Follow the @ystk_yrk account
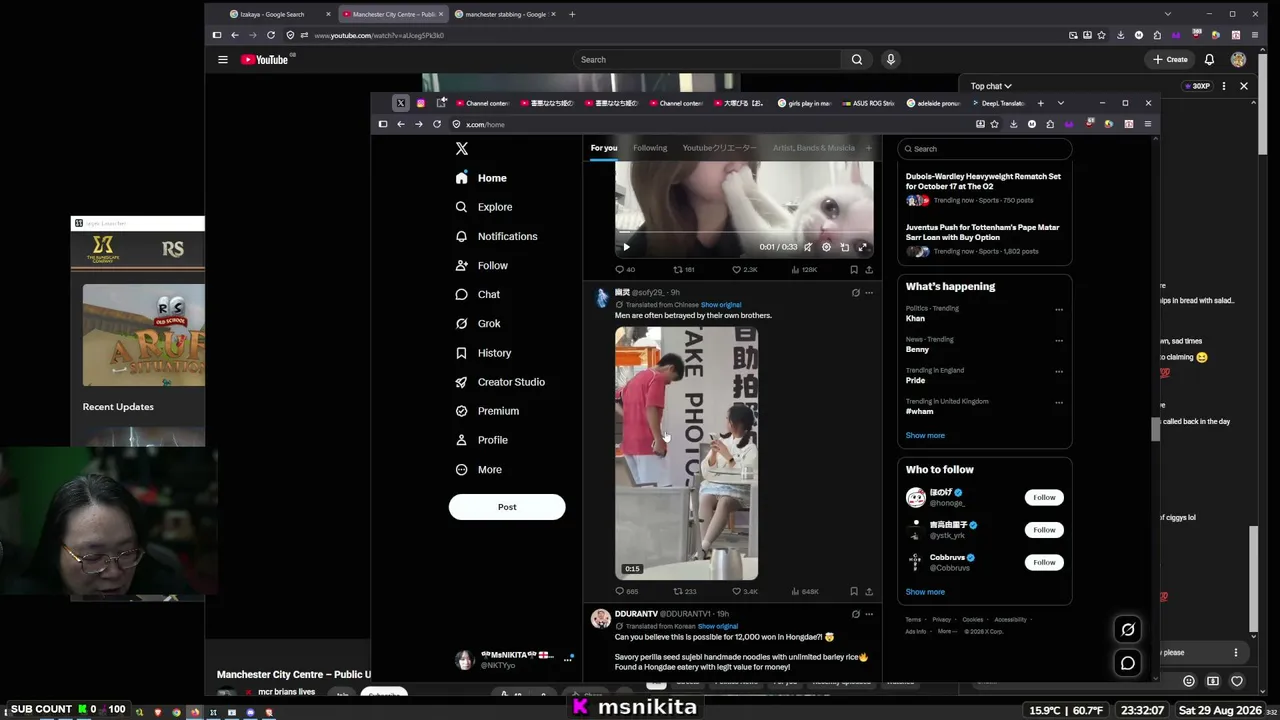The width and height of the screenshot is (1280, 720). 1044,530
